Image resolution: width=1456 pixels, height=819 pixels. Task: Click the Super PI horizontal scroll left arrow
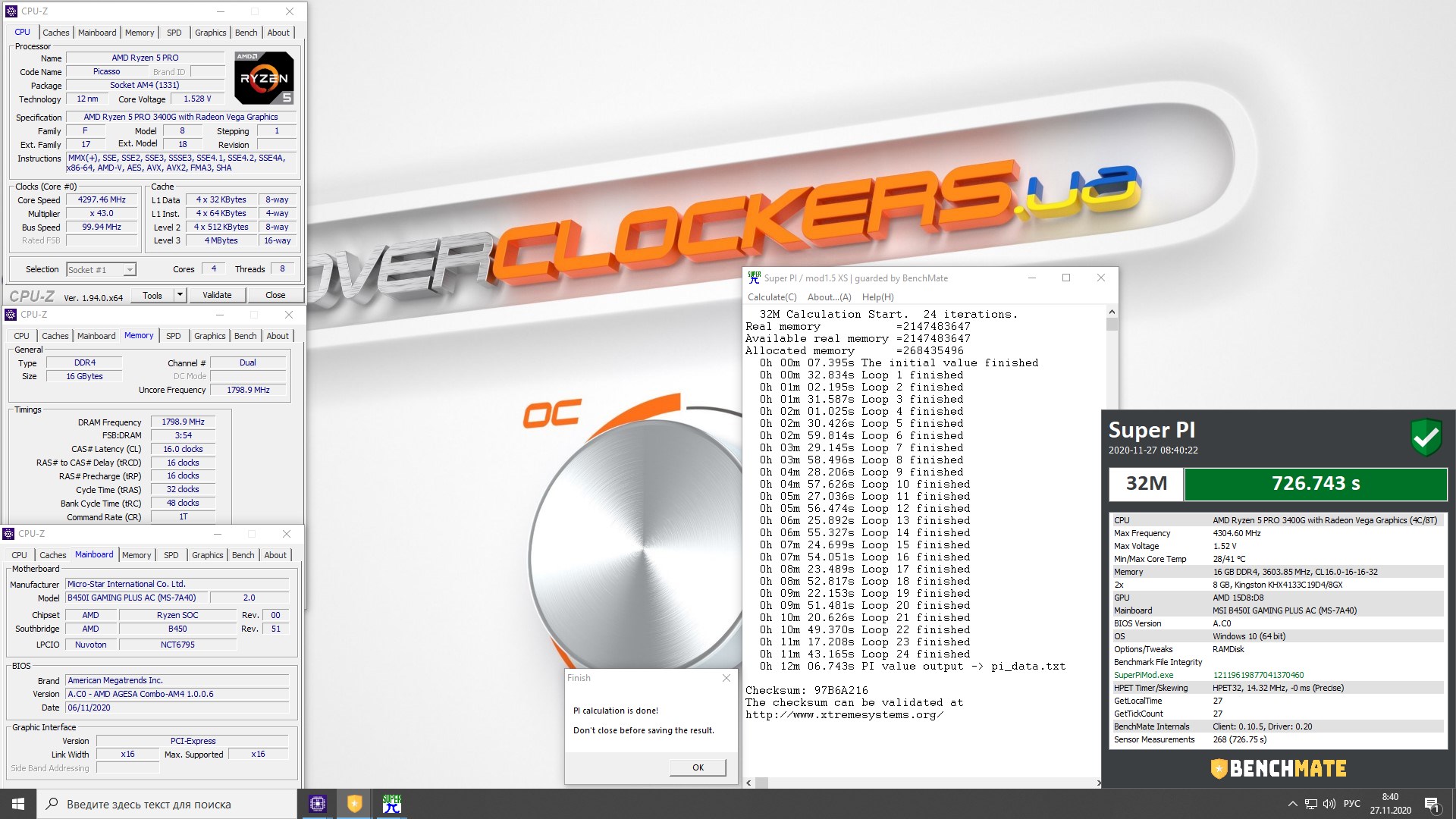749,783
